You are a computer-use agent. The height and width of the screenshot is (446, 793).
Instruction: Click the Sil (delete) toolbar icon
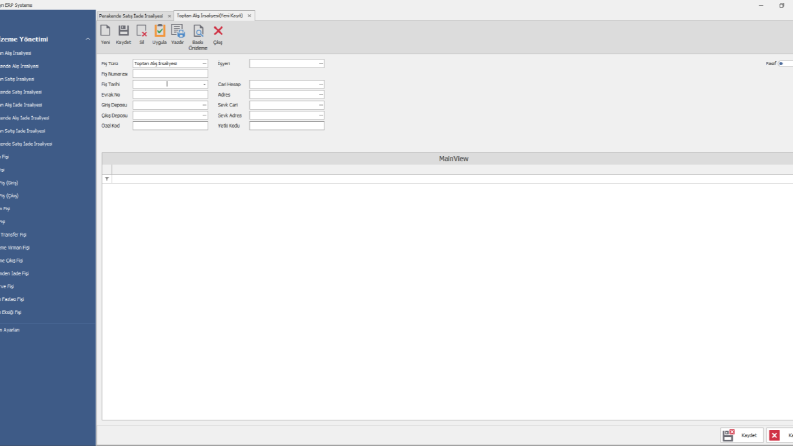142,31
